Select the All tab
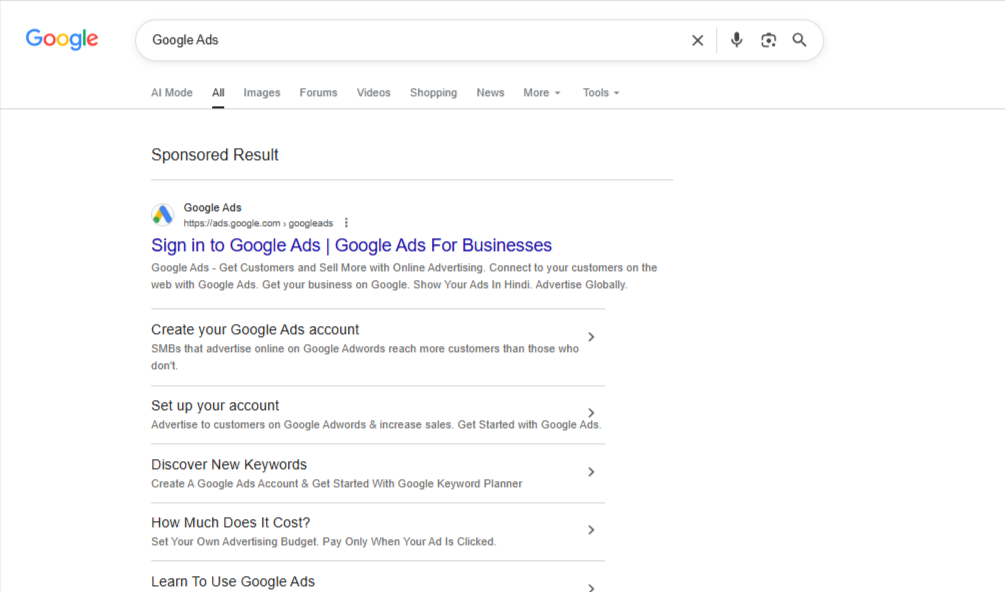Viewport: 1005px width, 592px height. 219,93
